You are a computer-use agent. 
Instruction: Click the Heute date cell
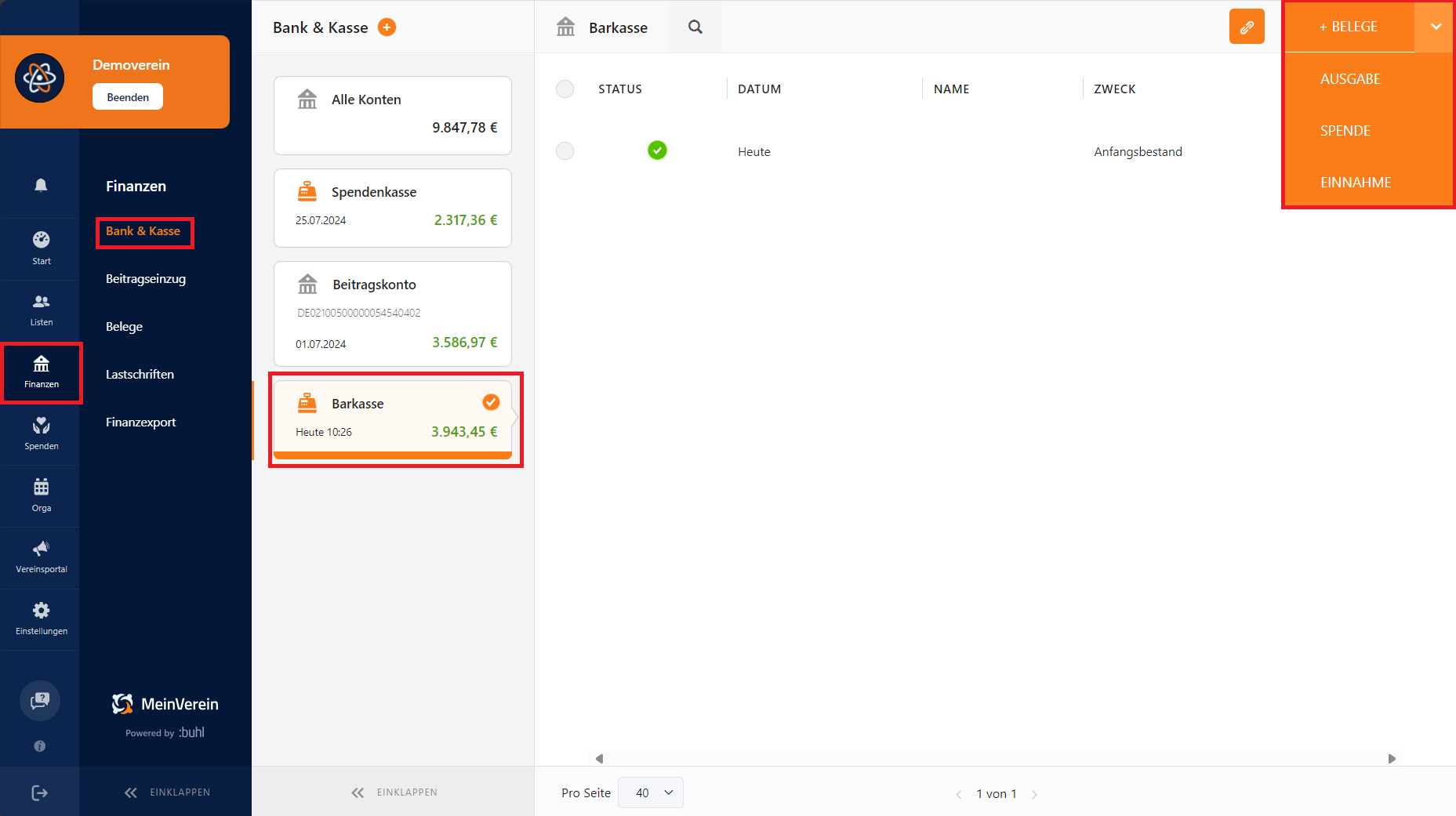754,152
